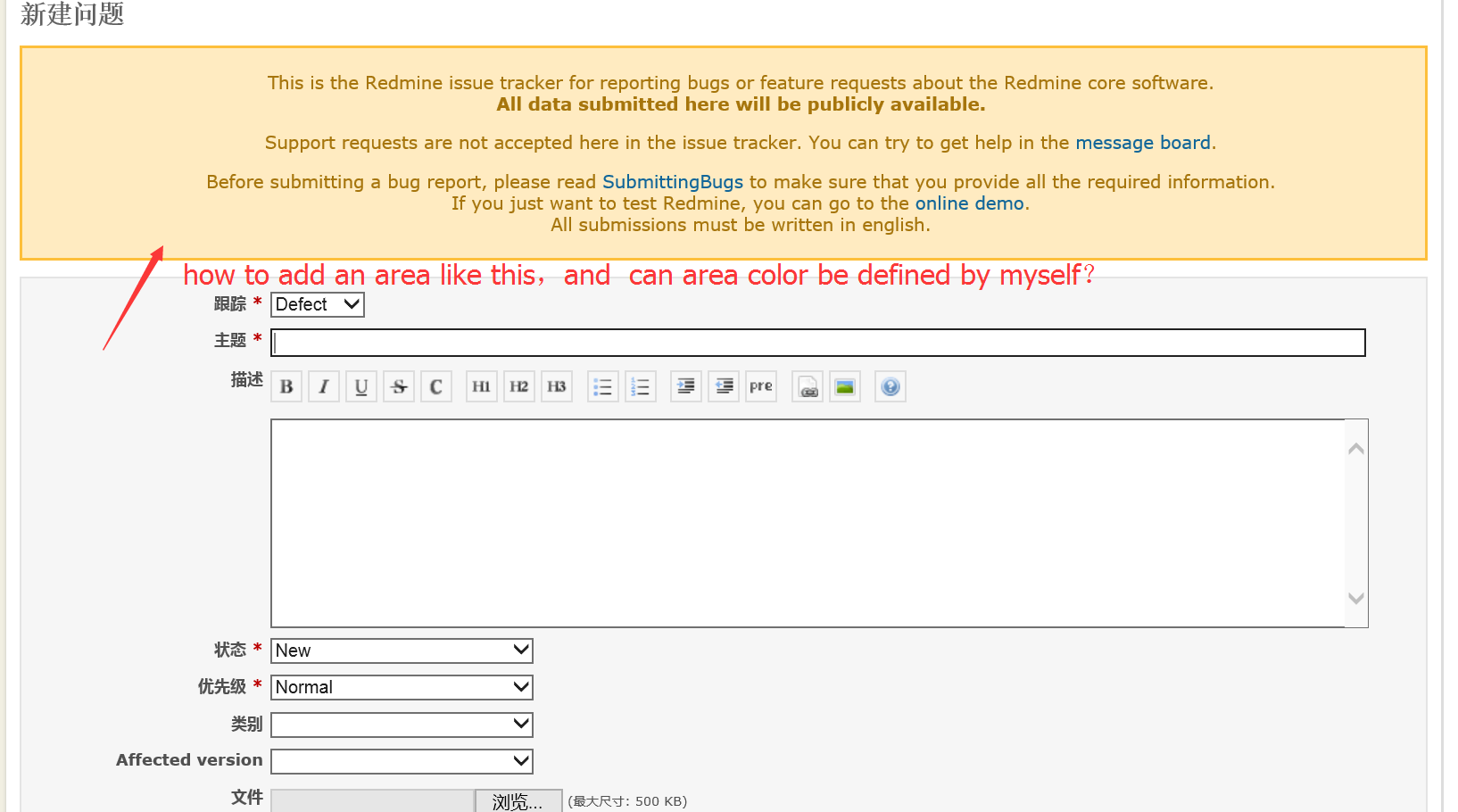Click the 浏览... file browse button
The image size is (1458, 812).
click(518, 801)
